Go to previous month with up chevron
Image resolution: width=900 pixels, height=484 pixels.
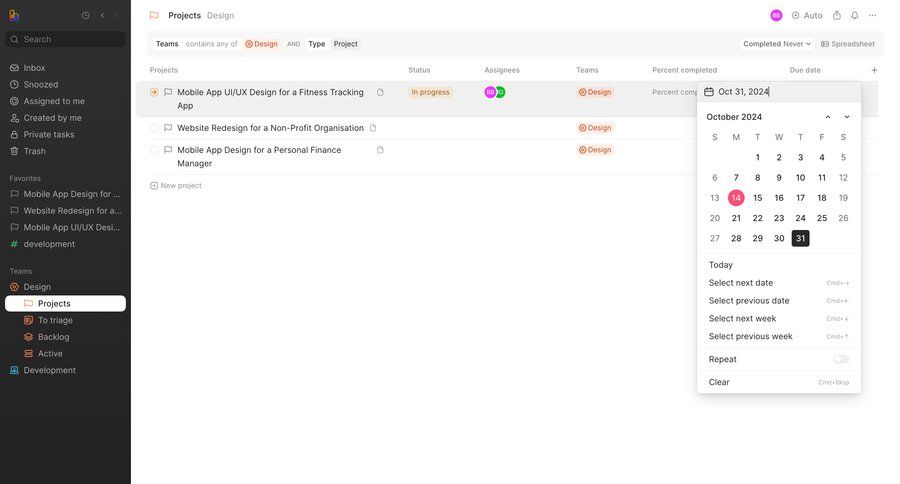[828, 117]
